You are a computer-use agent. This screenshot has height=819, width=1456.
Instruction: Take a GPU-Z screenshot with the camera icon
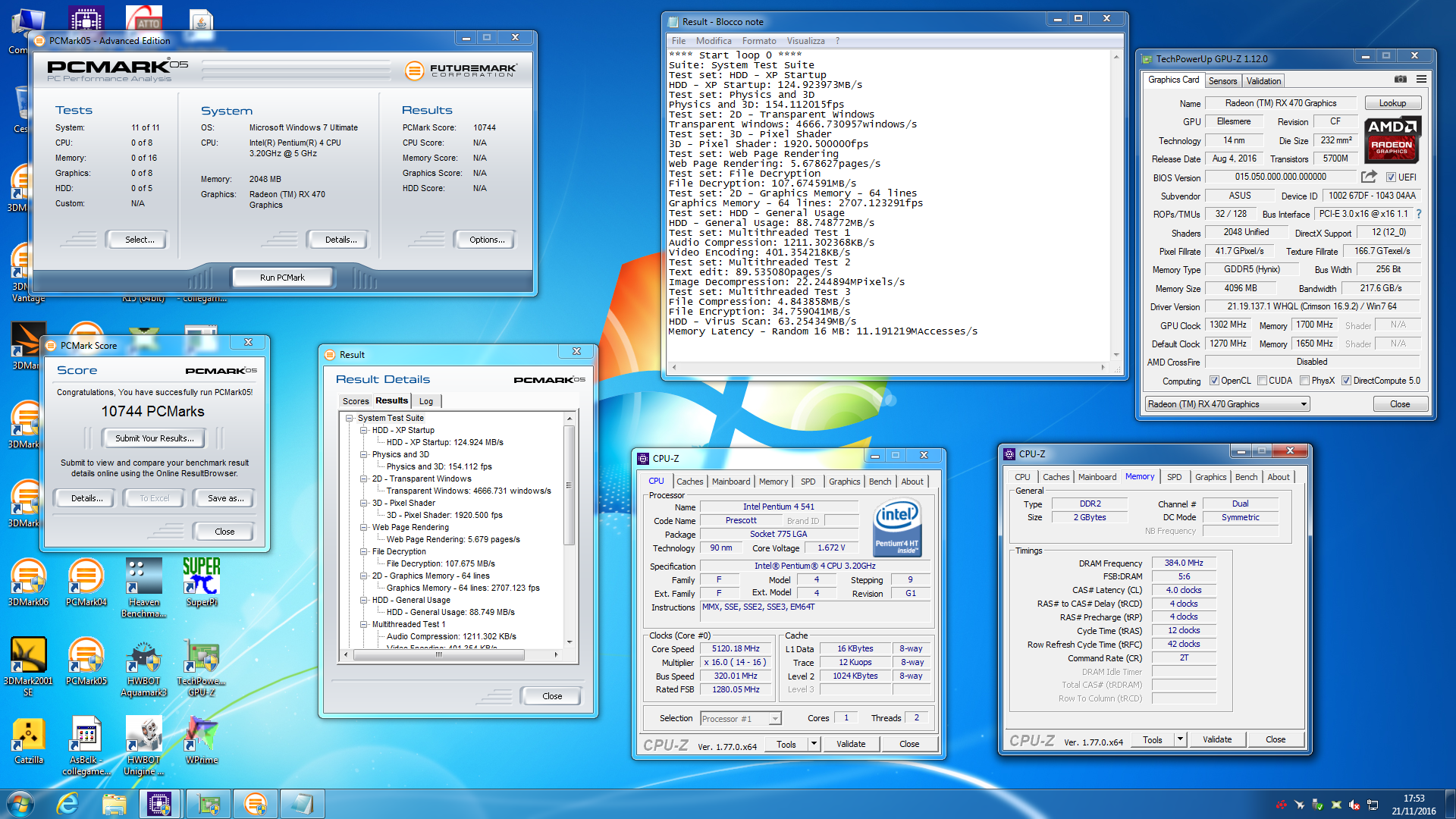1400,80
